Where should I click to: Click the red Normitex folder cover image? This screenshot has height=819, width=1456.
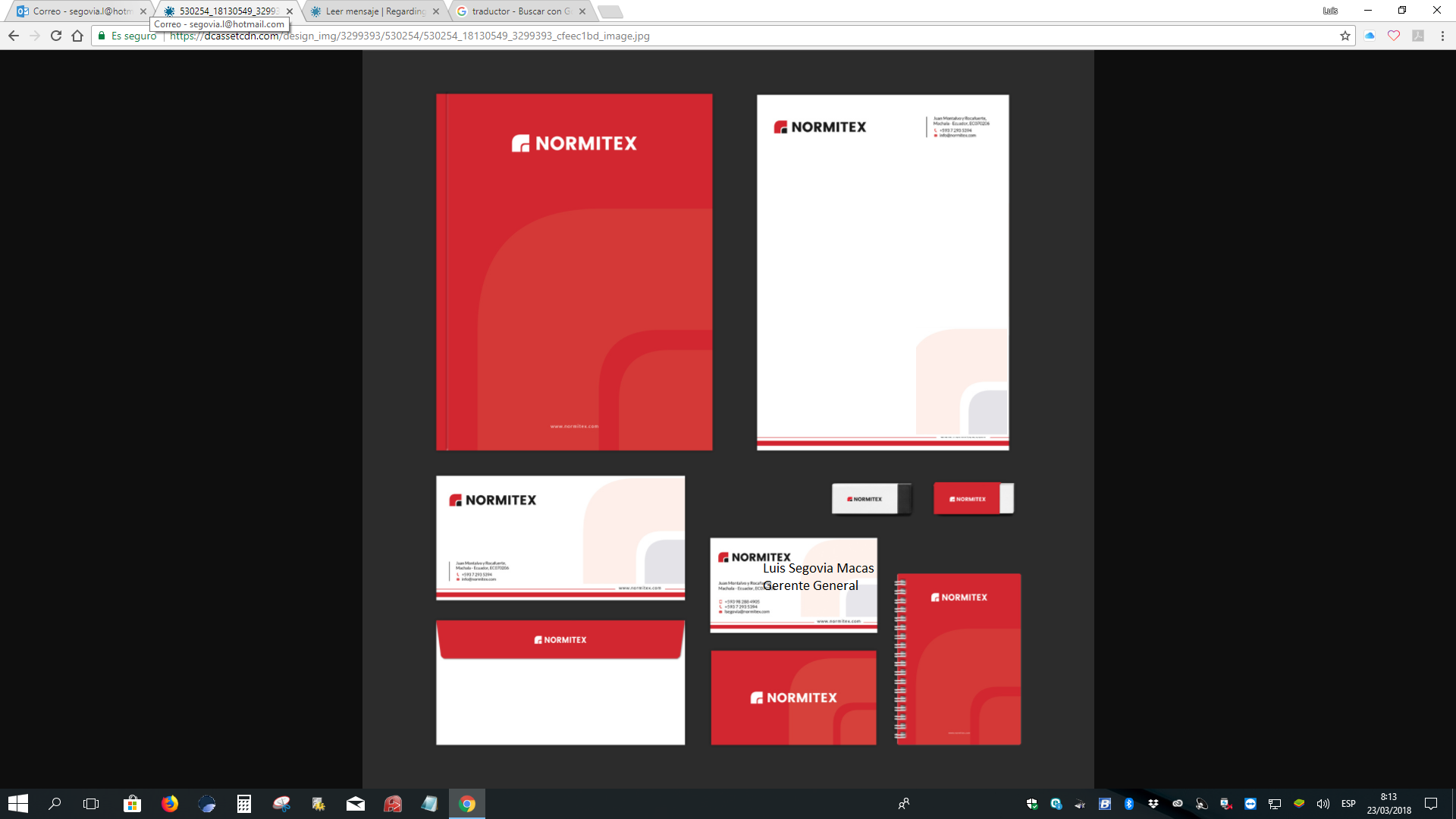coord(574,272)
